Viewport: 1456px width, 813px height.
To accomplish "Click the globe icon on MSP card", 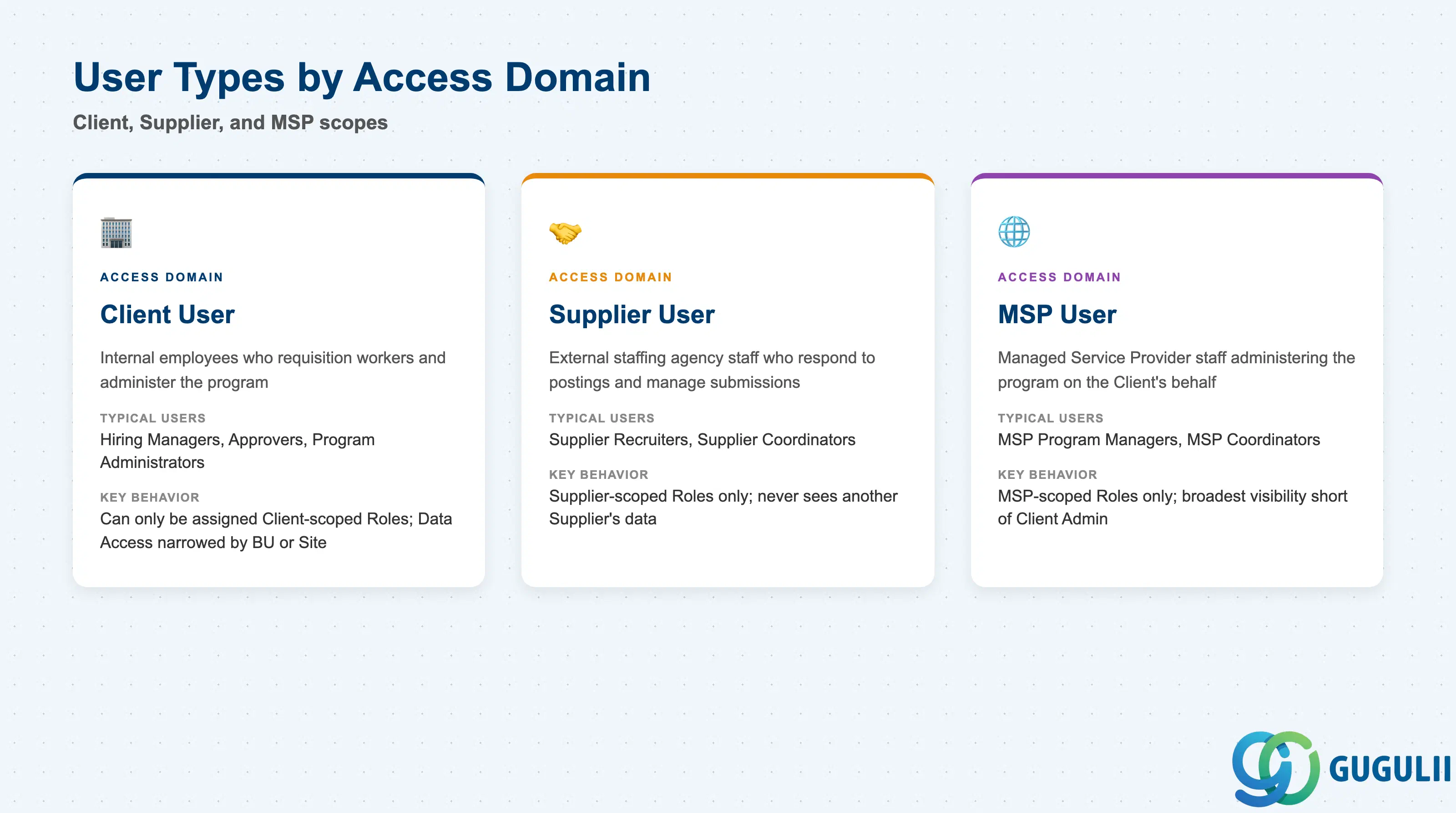I will (1014, 232).
